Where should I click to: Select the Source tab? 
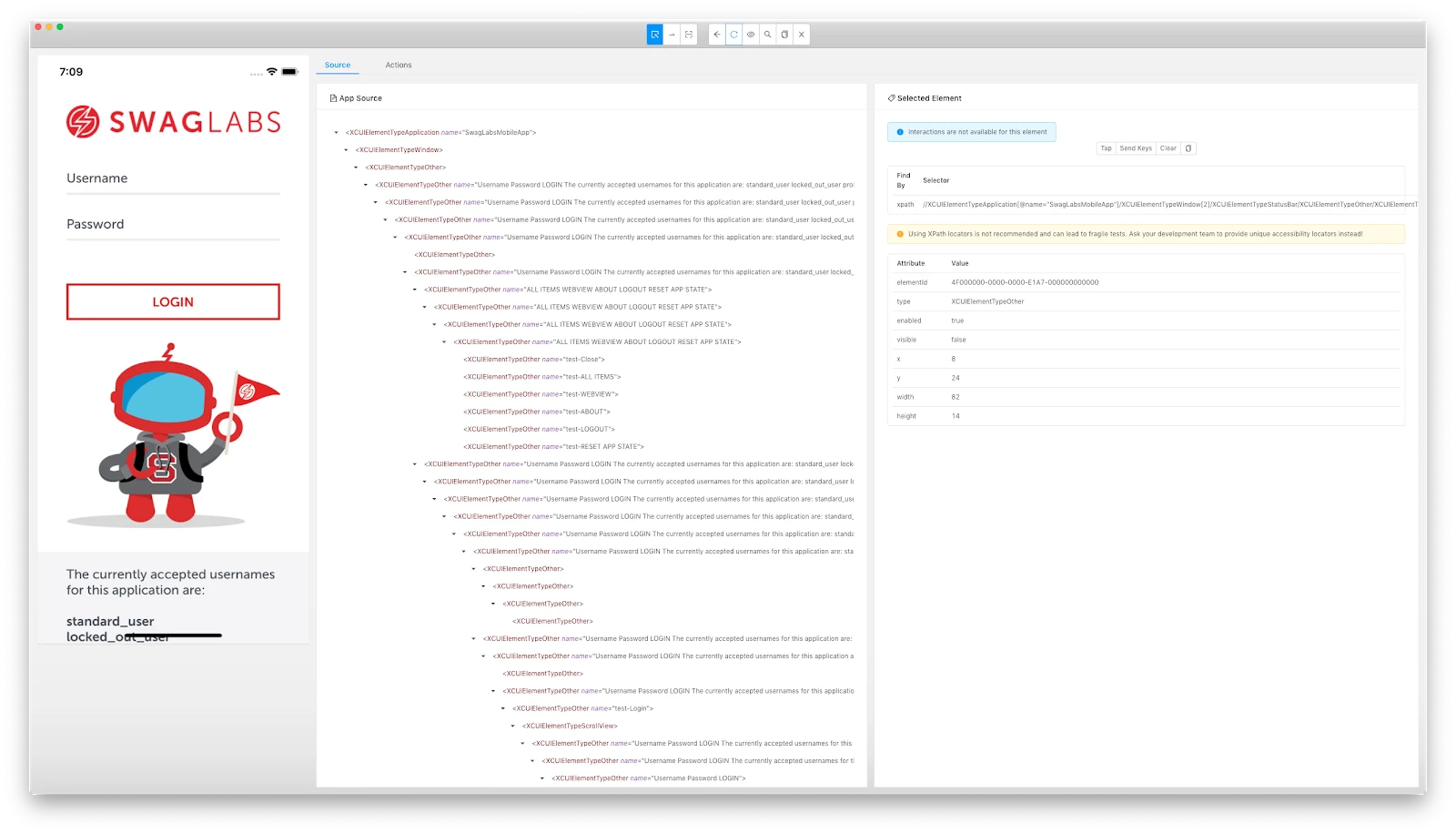338,65
